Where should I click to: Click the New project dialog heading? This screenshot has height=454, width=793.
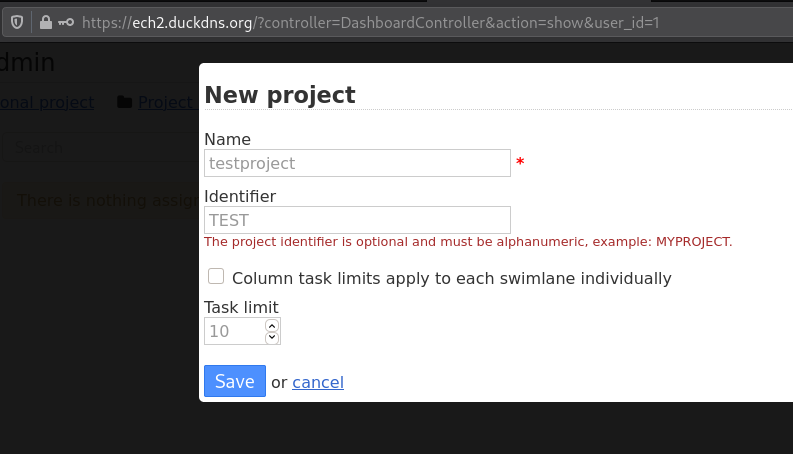pos(280,95)
